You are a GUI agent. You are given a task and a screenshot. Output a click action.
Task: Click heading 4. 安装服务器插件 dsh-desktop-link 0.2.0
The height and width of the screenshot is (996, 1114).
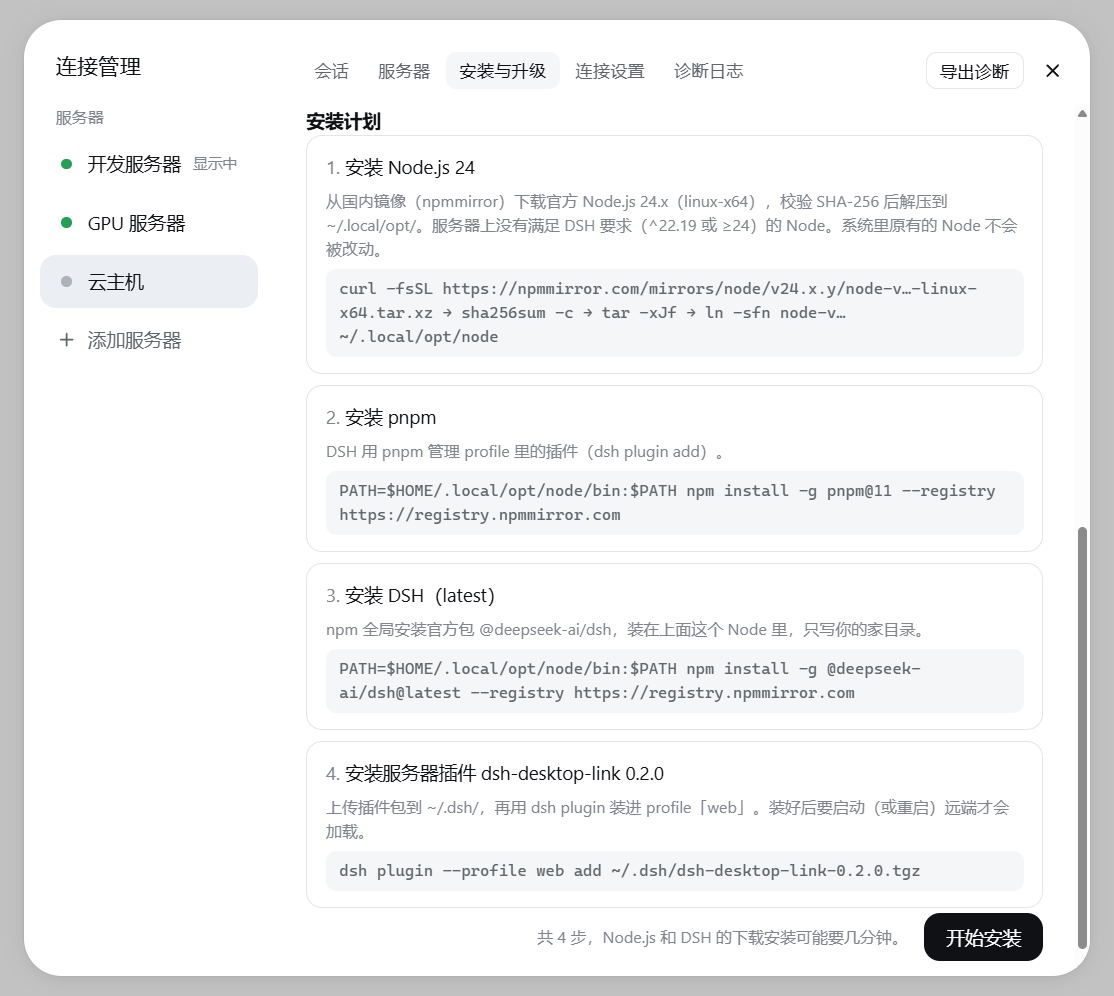pos(494,774)
